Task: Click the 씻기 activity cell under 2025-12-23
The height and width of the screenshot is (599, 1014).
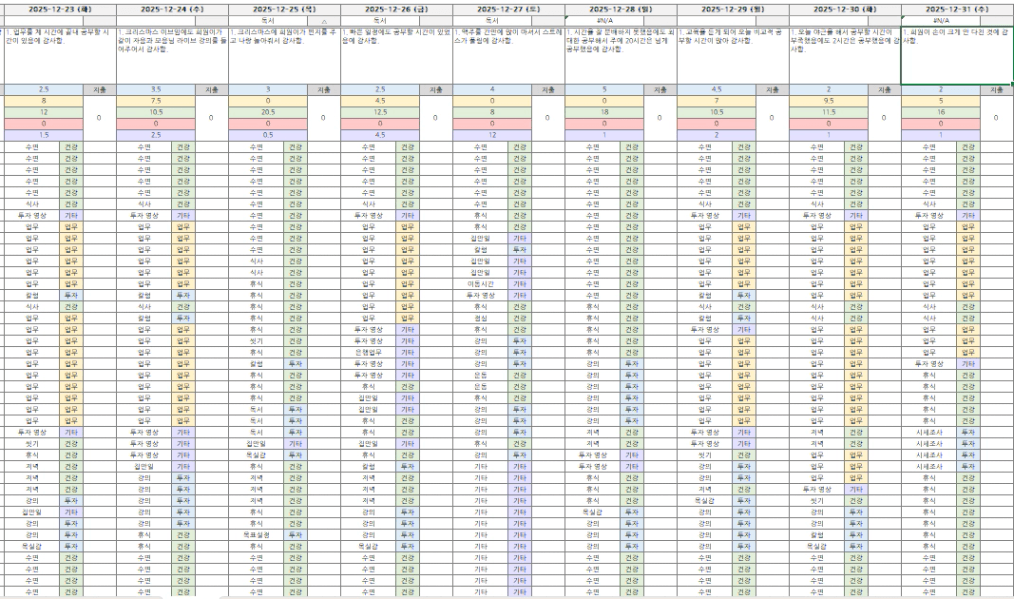Action: point(32,444)
